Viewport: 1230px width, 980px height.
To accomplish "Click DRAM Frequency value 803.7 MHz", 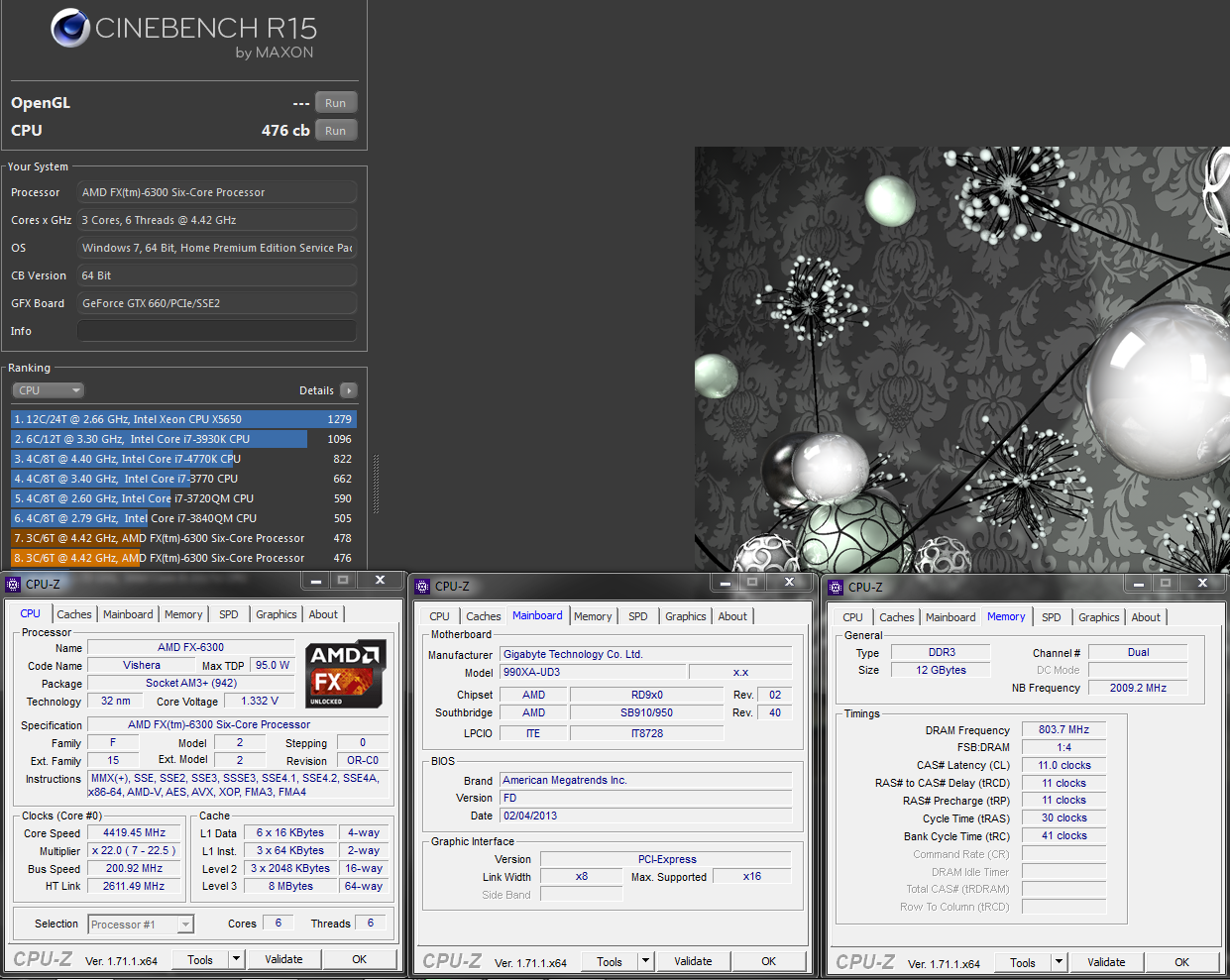I will [x=1063, y=729].
